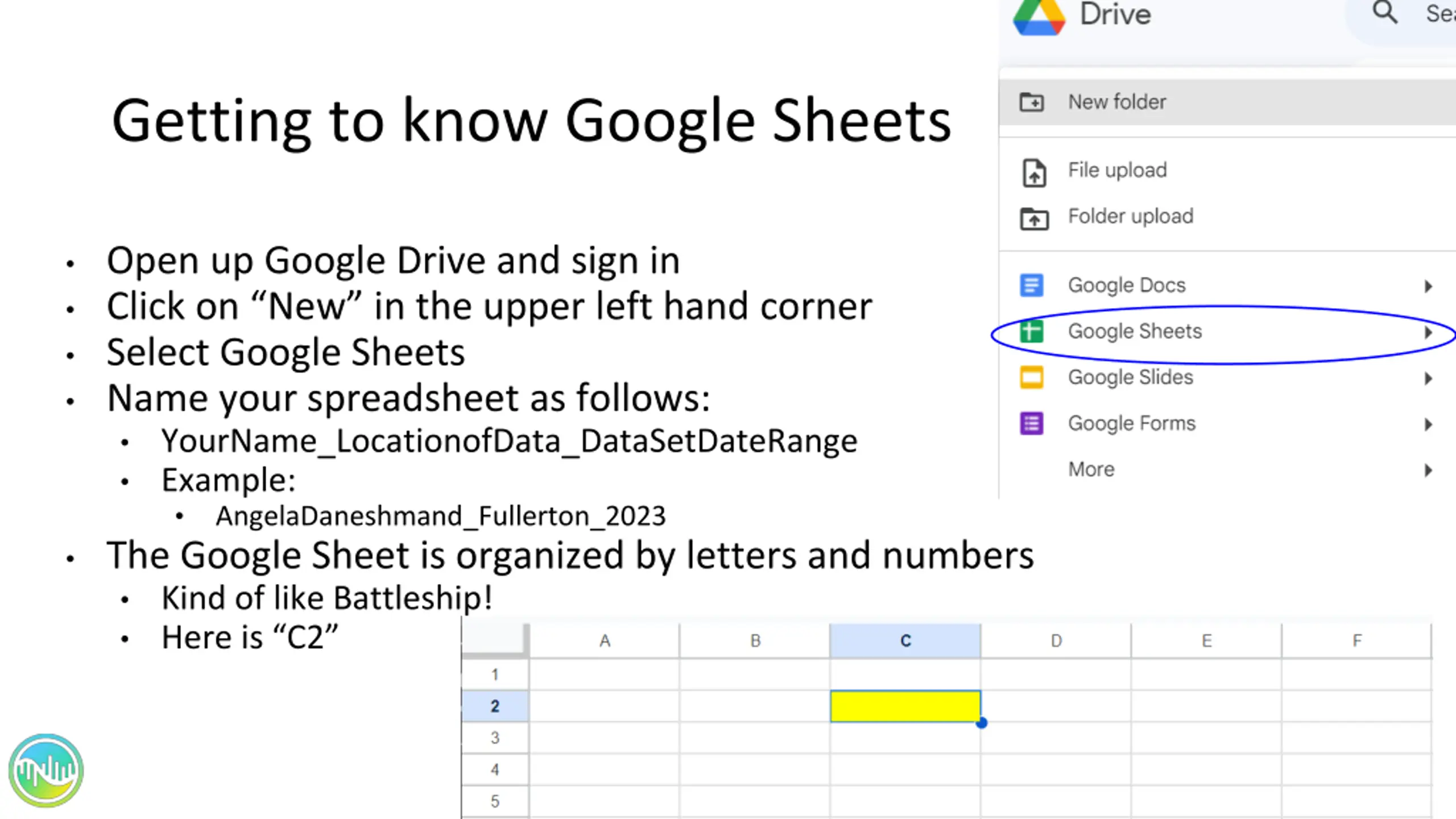Click the blue fill handle on cell C2

click(982, 723)
